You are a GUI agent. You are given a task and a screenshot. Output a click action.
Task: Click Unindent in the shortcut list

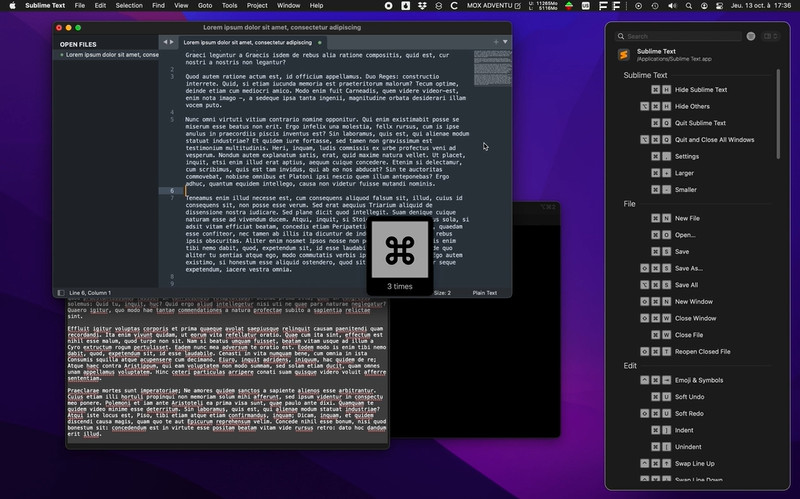click(688, 447)
